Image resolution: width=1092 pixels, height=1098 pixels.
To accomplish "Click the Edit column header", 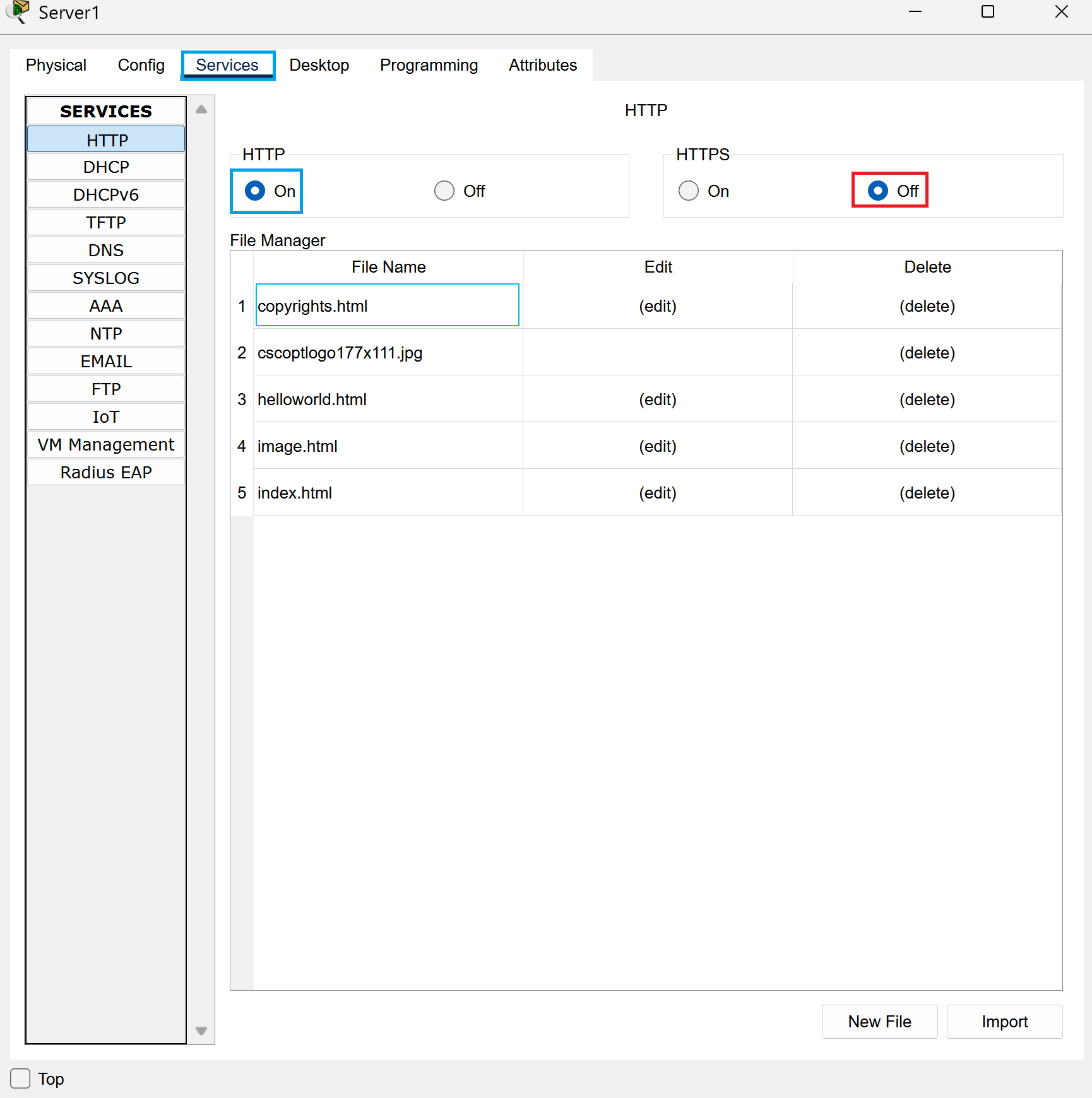I will (x=658, y=267).
